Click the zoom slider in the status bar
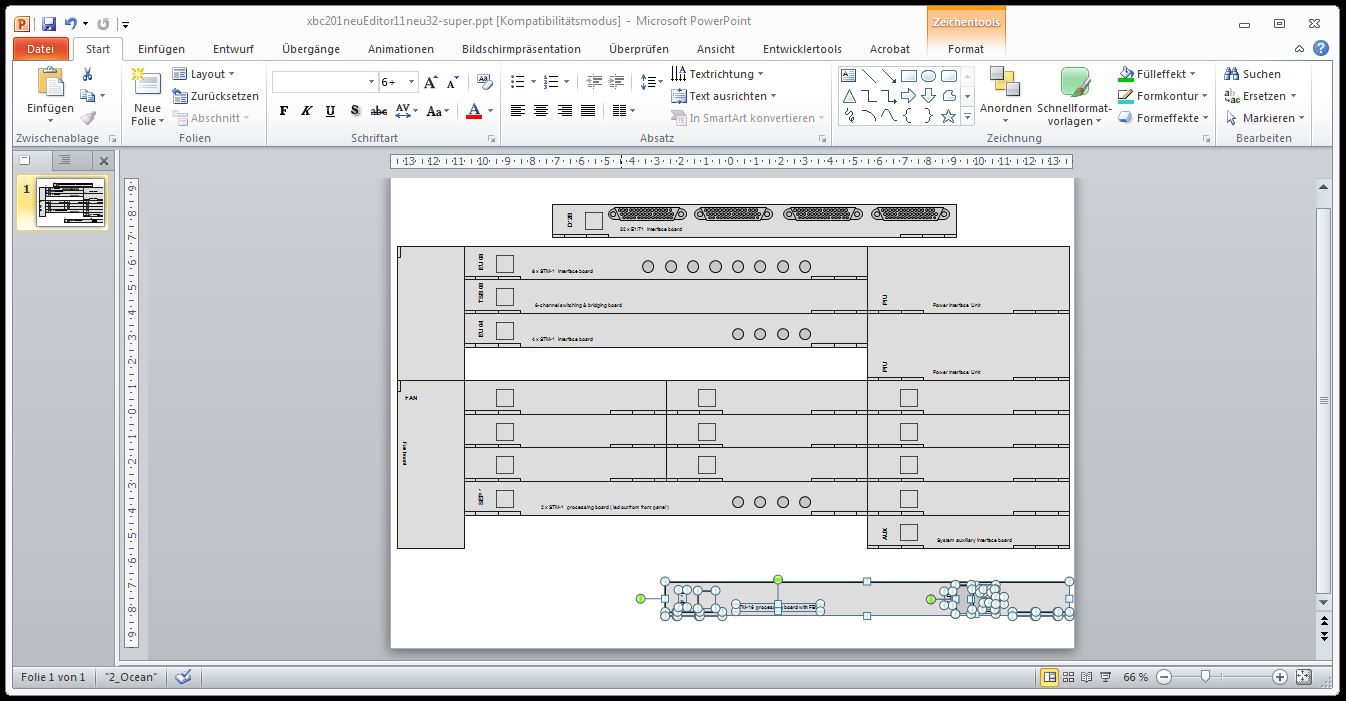Image resolution: width=1346 pixels, height=701 pixels. (x=1205, y=677)
